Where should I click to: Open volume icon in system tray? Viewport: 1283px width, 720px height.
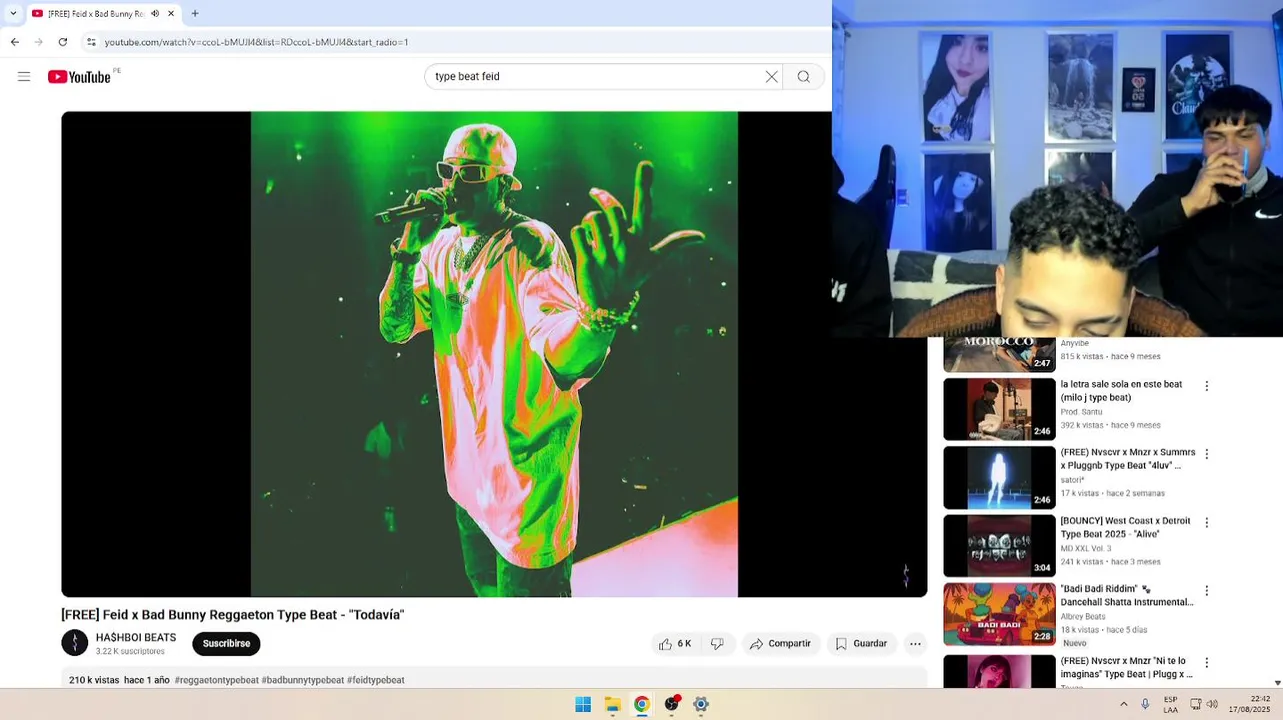1212,704
